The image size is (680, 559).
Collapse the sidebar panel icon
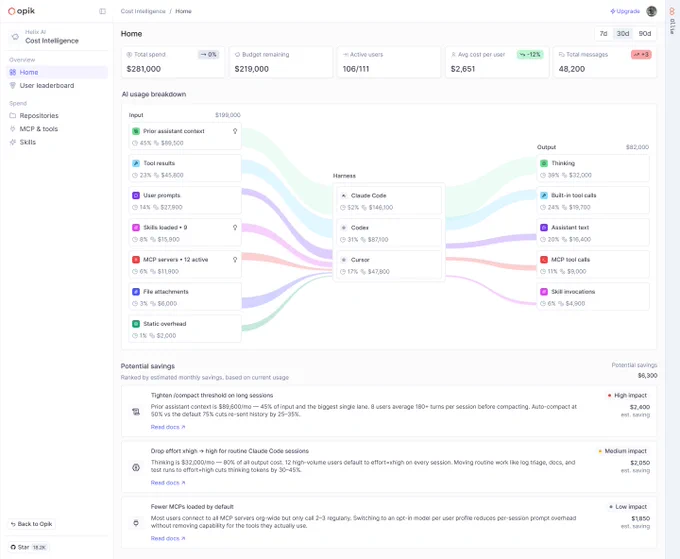tap(102, 11)
